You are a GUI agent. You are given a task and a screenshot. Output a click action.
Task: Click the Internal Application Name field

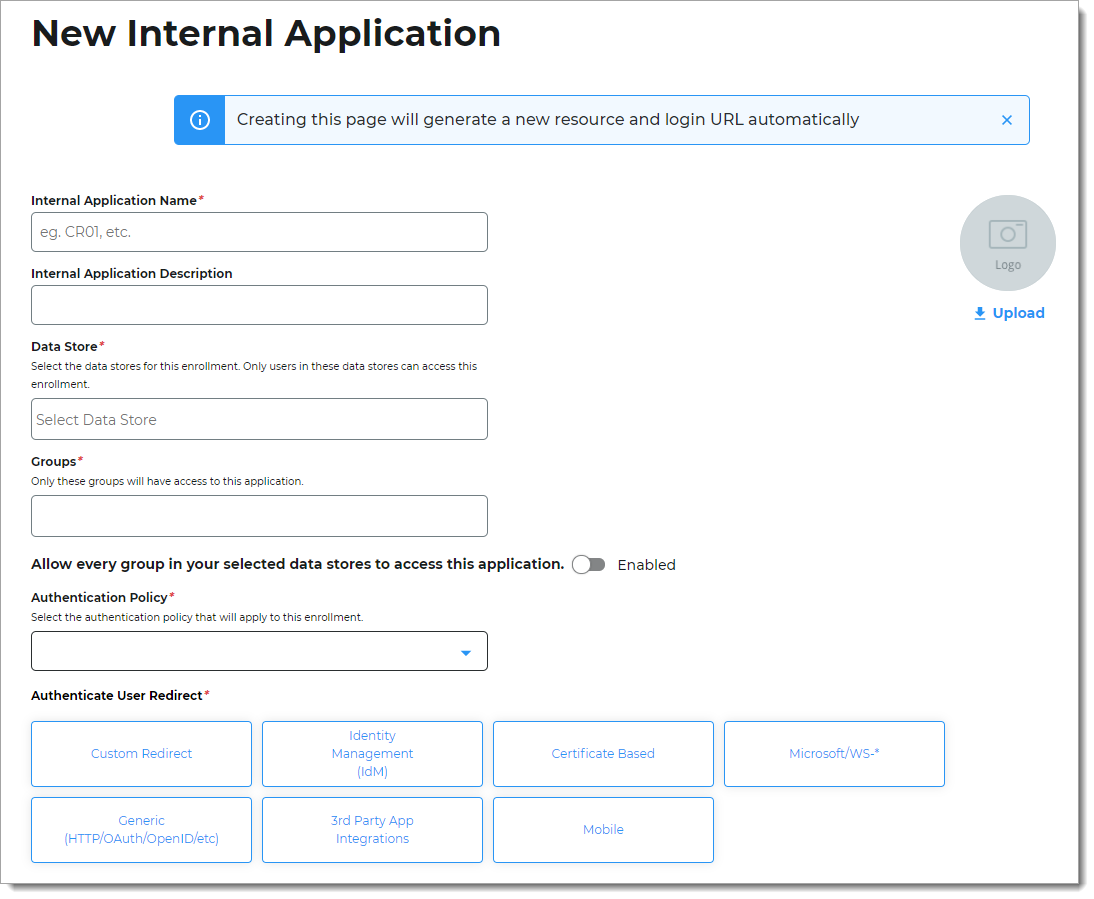[x=259, y=231]
